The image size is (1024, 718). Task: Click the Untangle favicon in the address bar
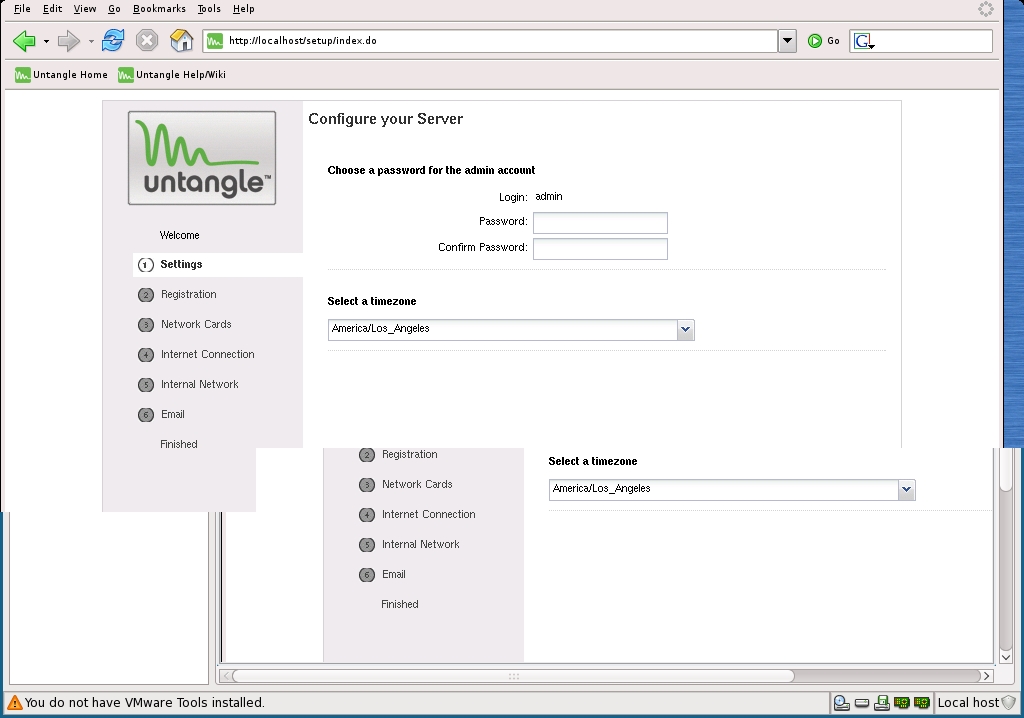214,41
